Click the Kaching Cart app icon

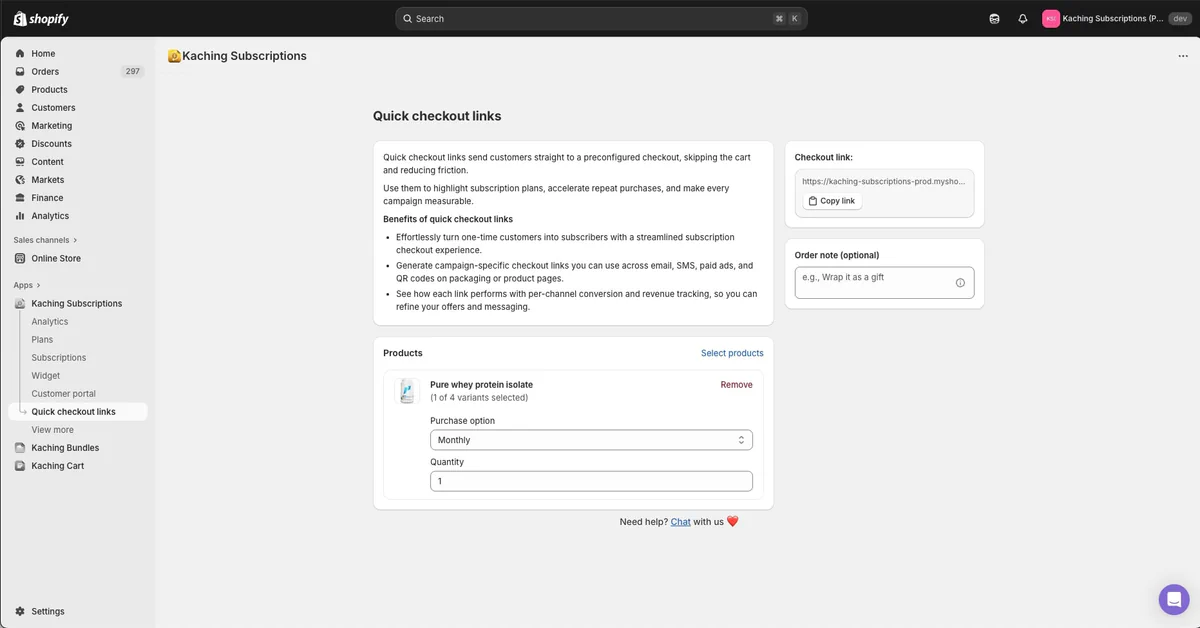[20, 466]
